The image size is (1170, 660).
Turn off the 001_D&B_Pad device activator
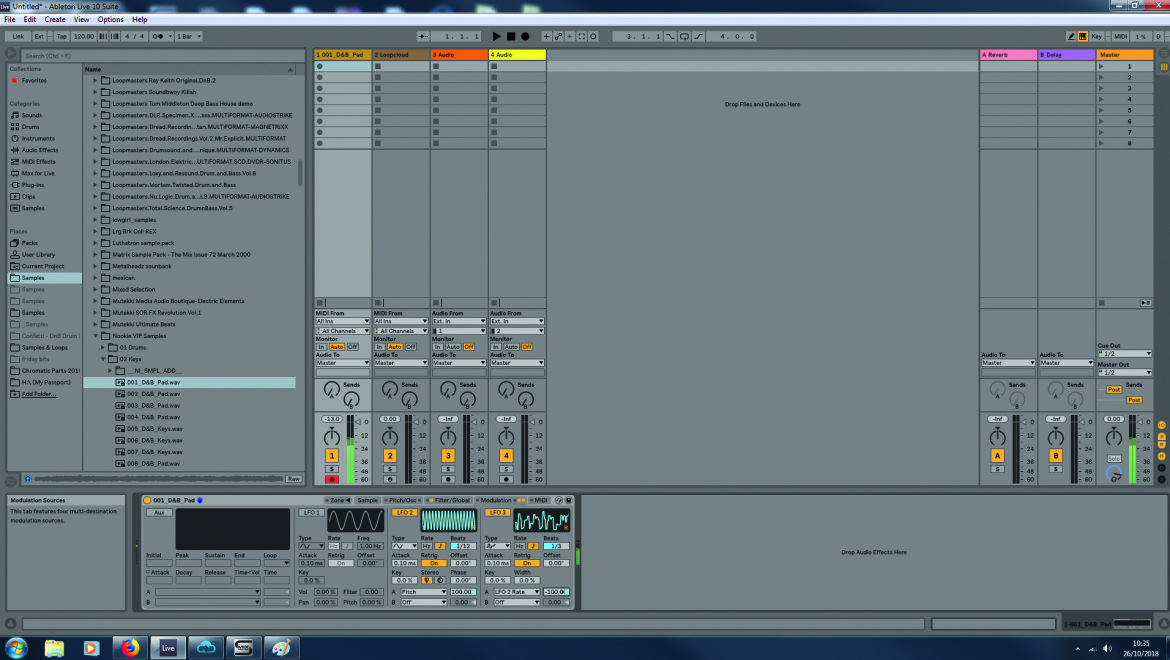(x=147, y=500)
